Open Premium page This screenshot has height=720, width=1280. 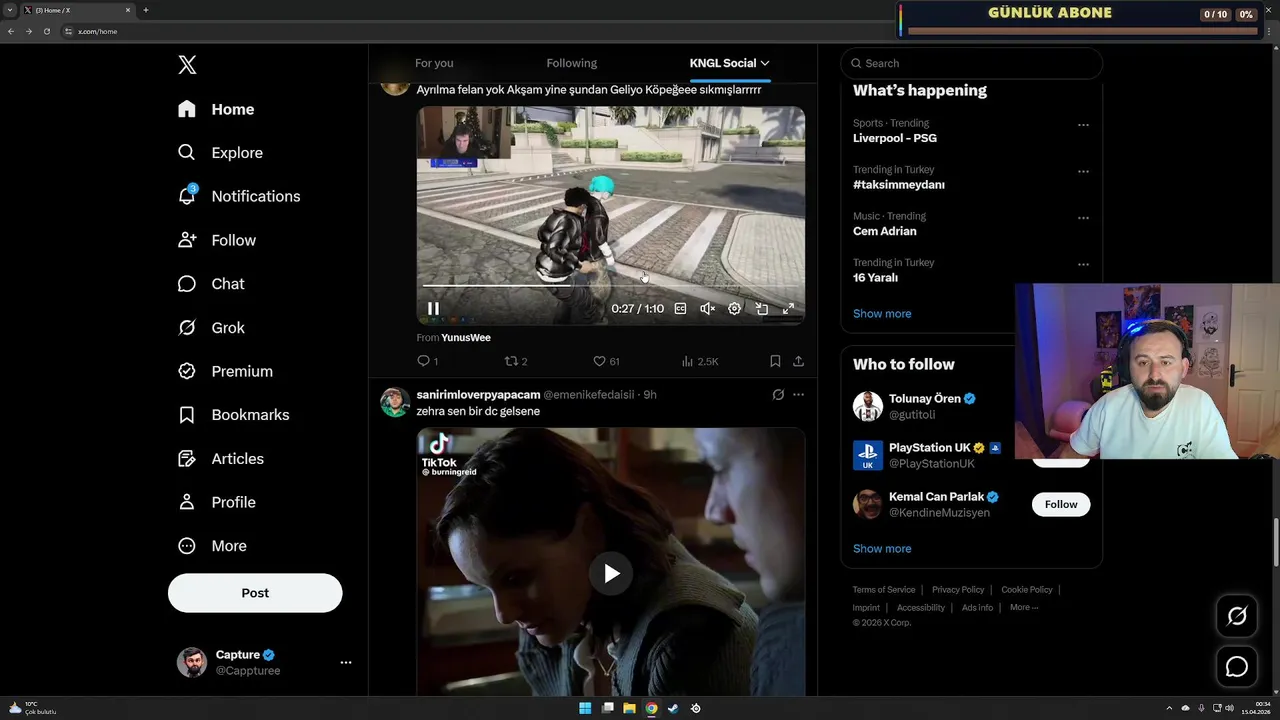coord(225,371)
